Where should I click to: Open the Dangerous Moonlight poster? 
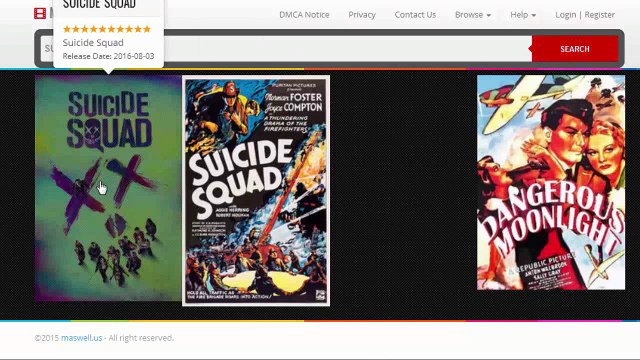tap(551, 182)
